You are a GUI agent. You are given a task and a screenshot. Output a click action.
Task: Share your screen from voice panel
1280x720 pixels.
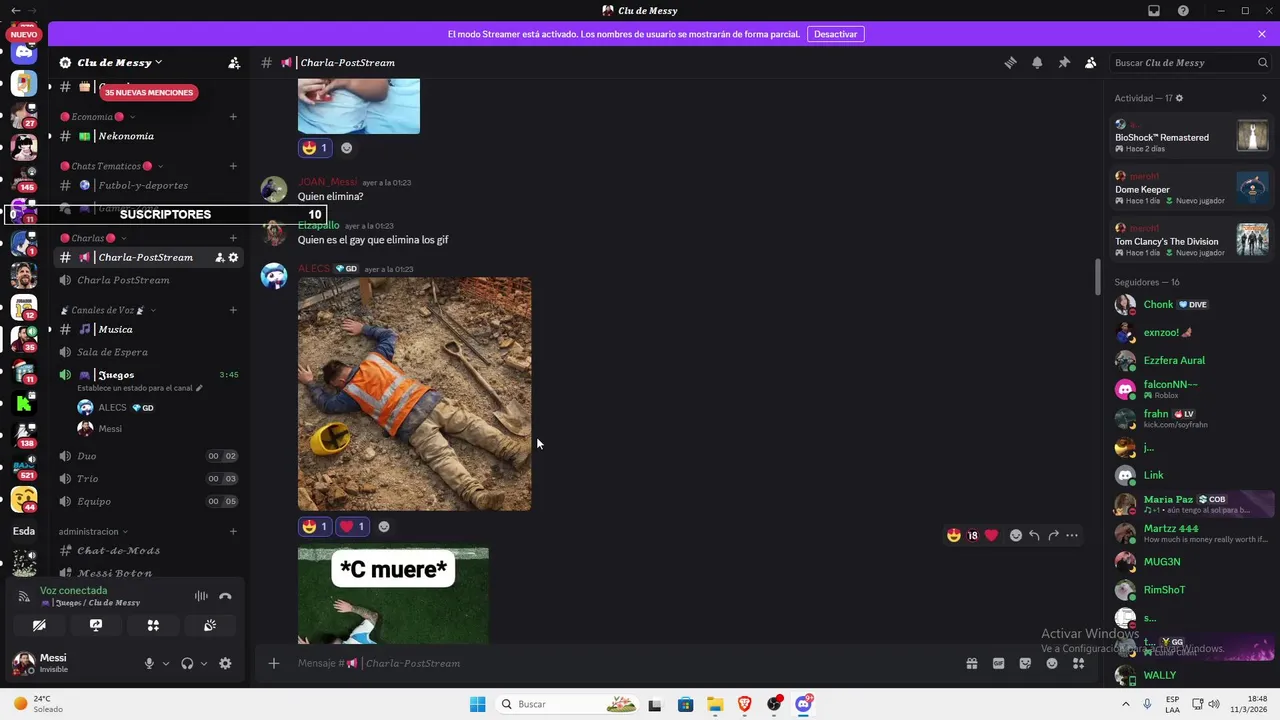click(96, 625)
